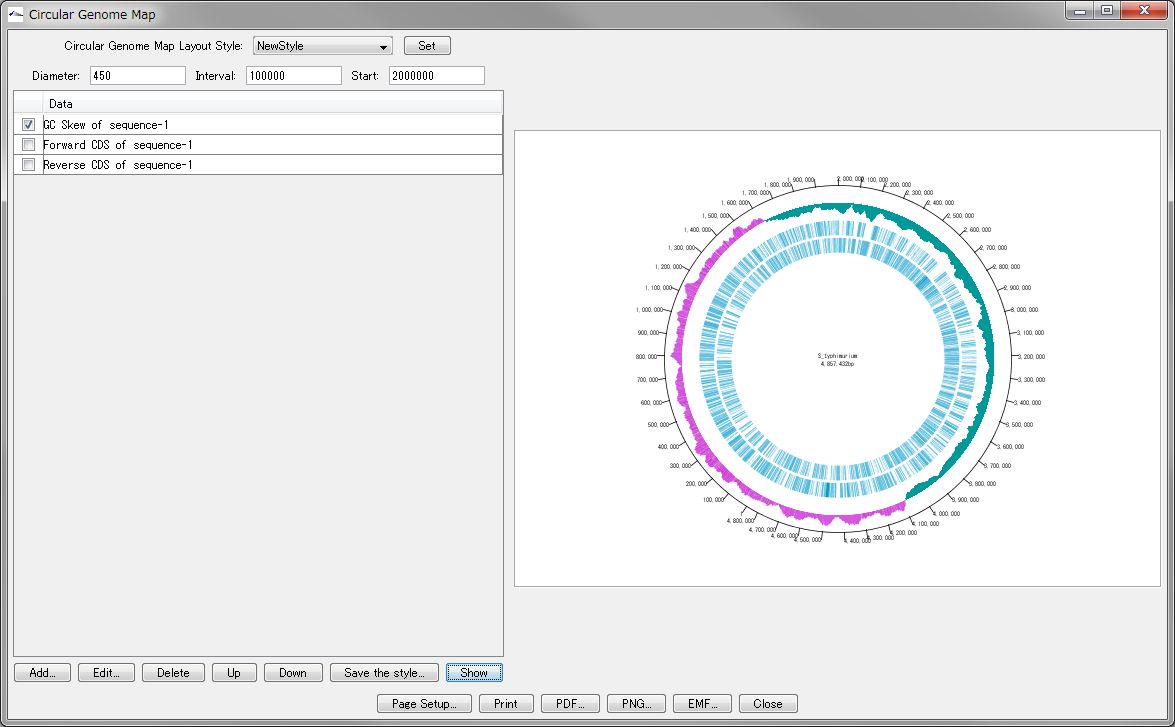Open the Edit... dialog button

(106, 672)
